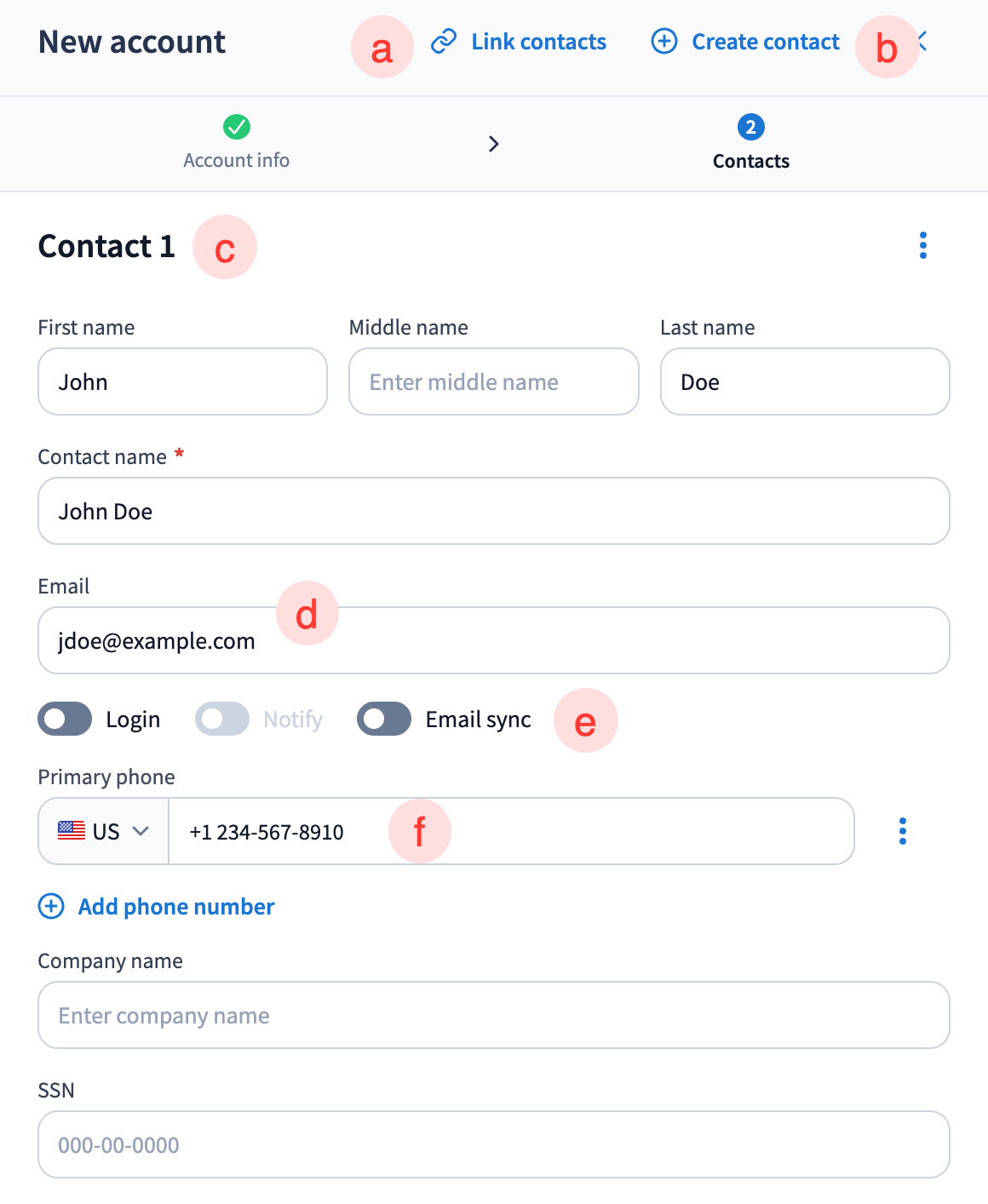Select the Contacts step label
This screenshot has height=1204, width=988.
click(x=750, y=161)
